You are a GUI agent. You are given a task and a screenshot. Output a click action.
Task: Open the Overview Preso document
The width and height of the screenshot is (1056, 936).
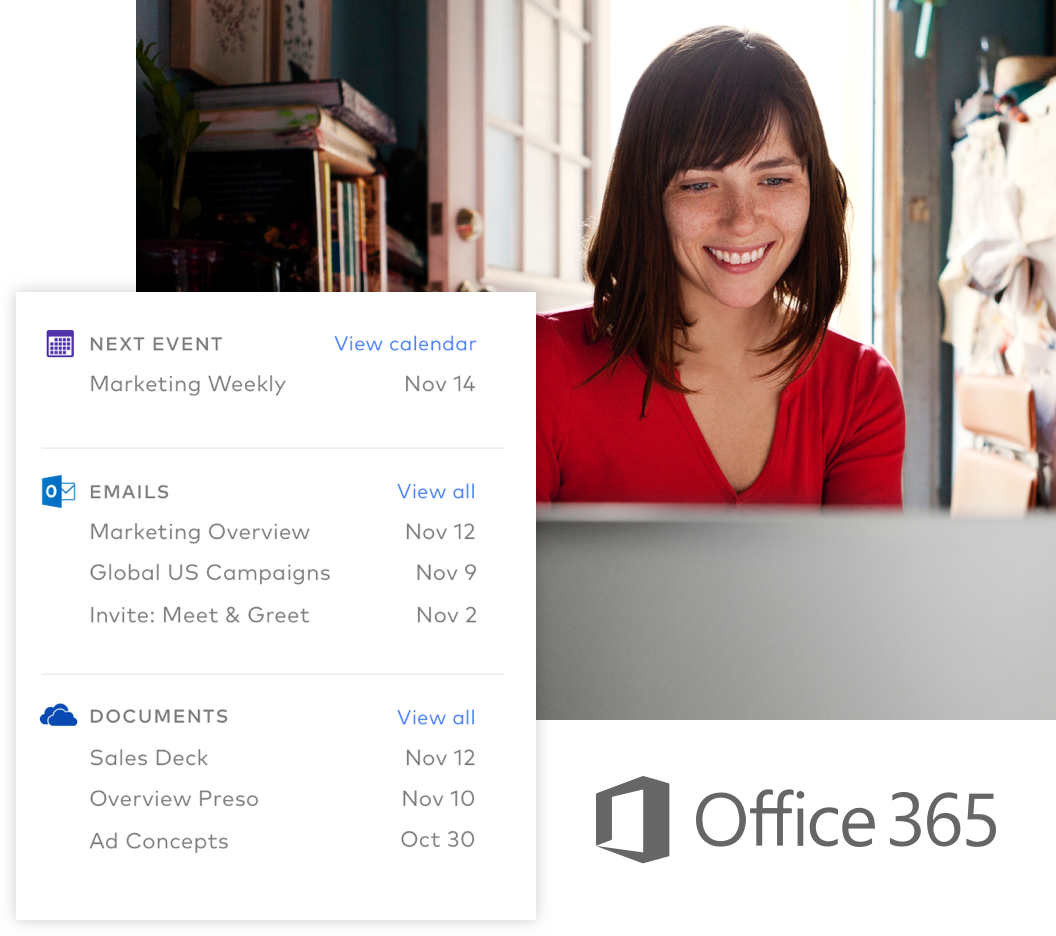[174, 799]
